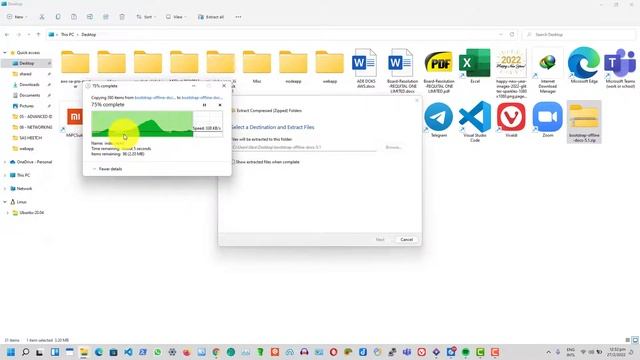Open the New dropdown menu
The image size is (640, 360).
(17, 17)
